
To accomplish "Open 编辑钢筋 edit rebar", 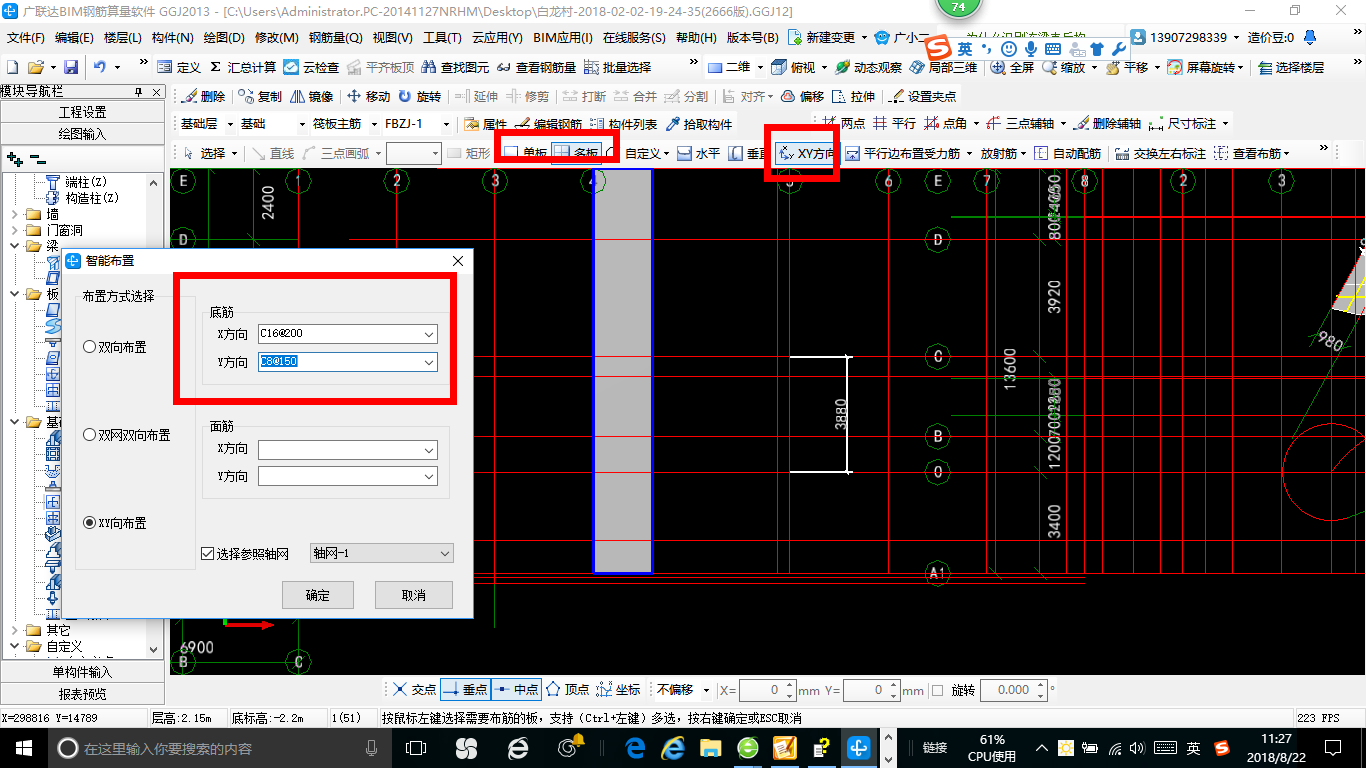I will [548, 125].
